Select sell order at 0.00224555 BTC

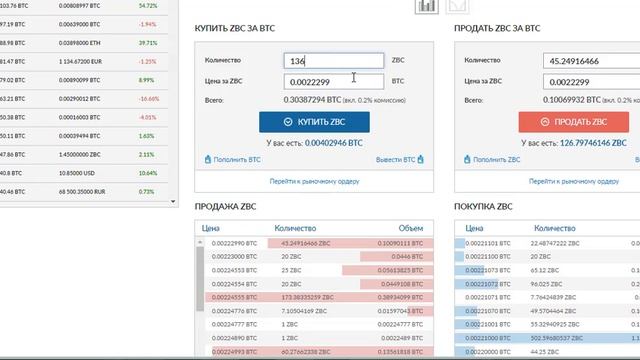tap(319, 298)
